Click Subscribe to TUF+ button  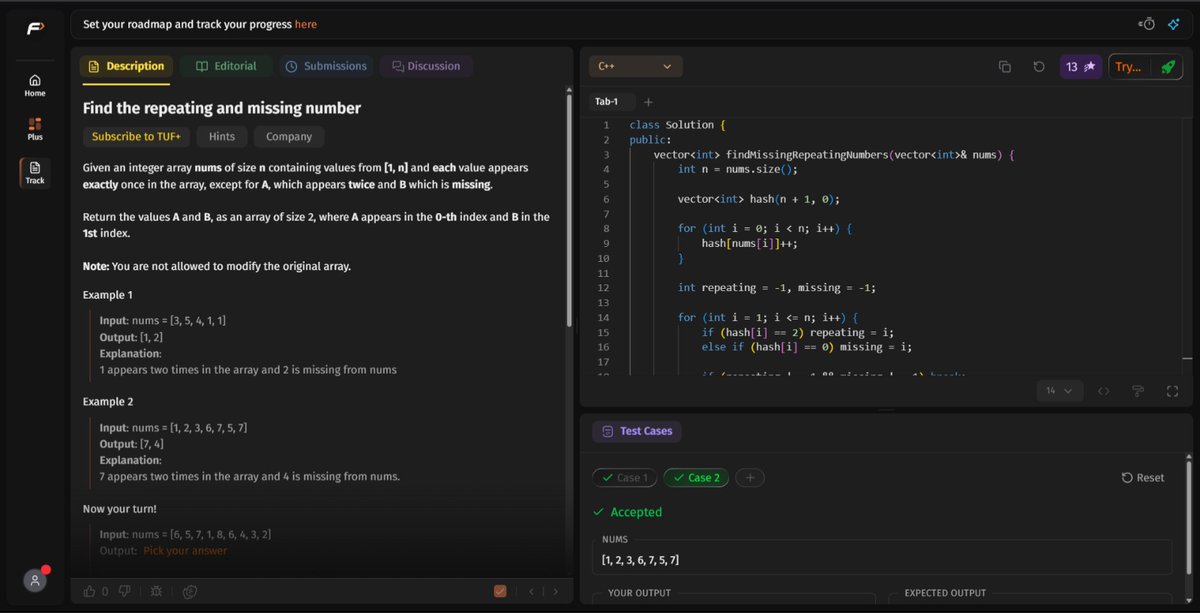coord(136,136)
